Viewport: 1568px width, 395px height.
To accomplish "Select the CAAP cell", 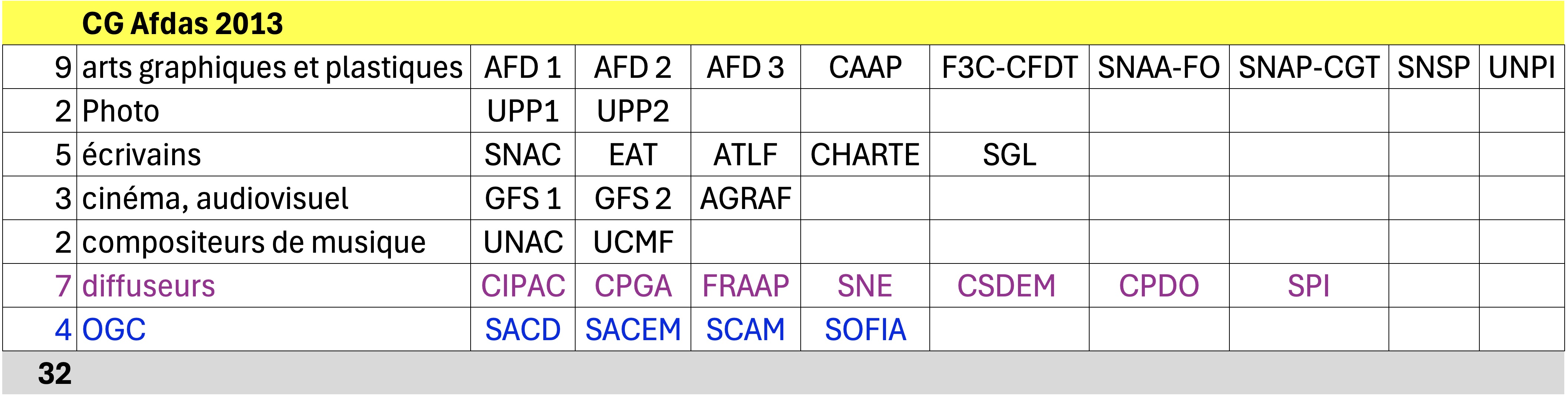I will [864, 67].
